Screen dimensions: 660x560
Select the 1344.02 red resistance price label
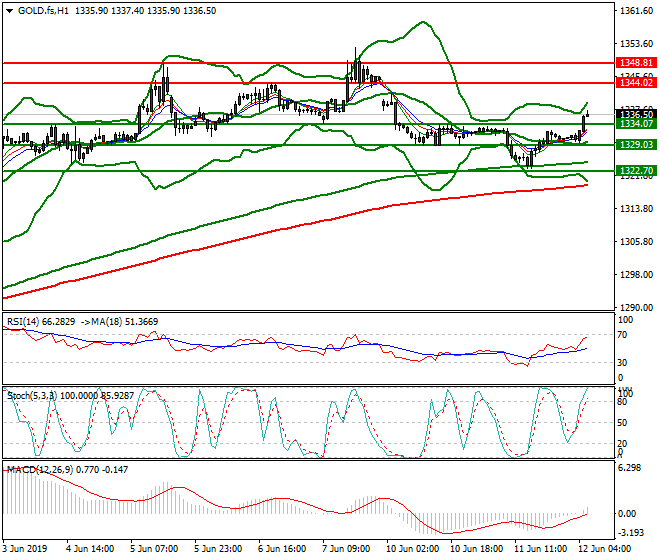(636, 83)
